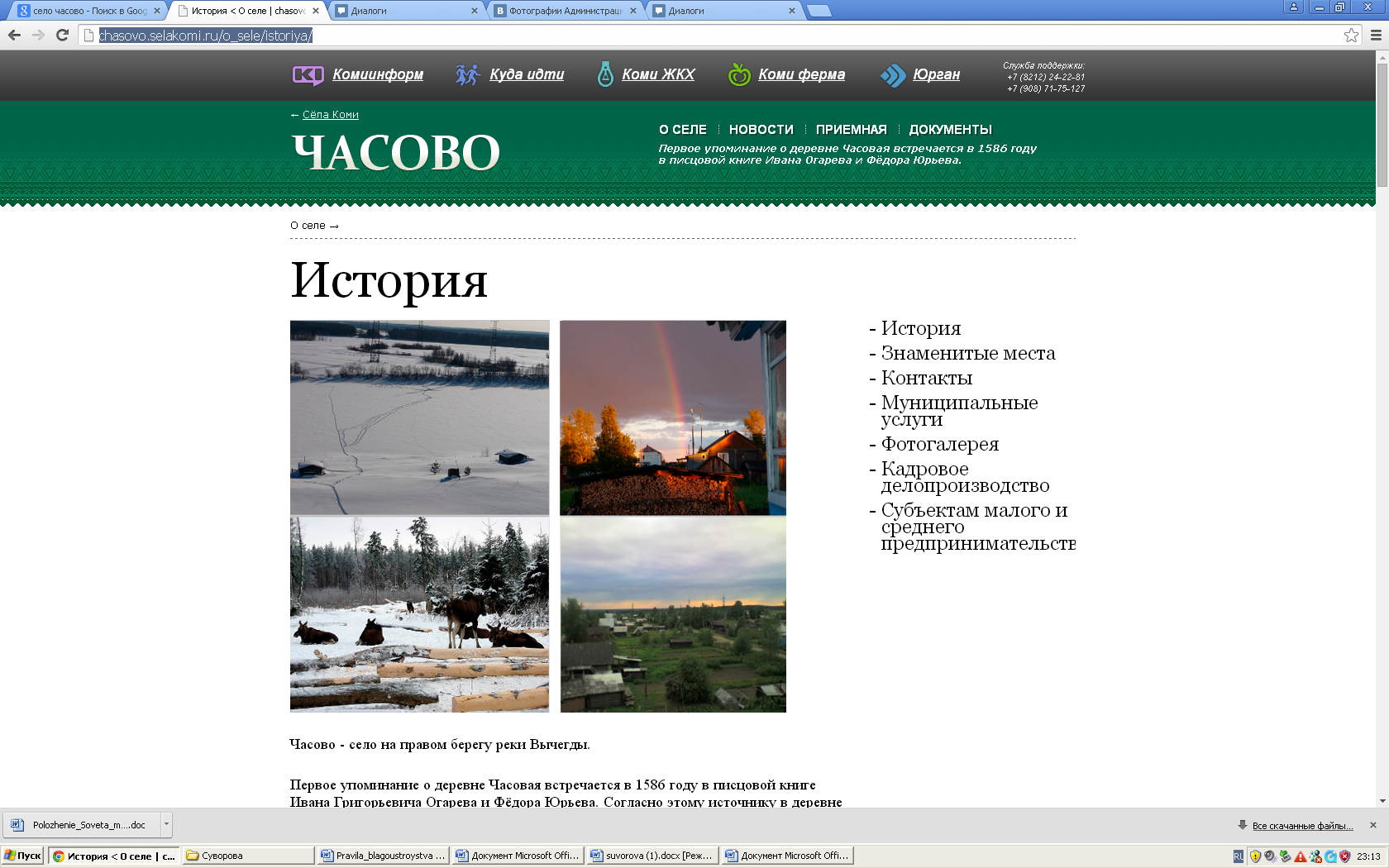This screenshot has width=1389, height=868.
Task: Open История in the side menu
Action: pyautogui.click(x=921, y=329)
